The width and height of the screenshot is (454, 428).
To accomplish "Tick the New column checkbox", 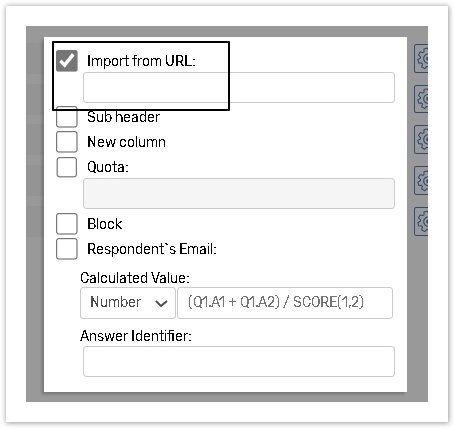I will click(67, 142).
